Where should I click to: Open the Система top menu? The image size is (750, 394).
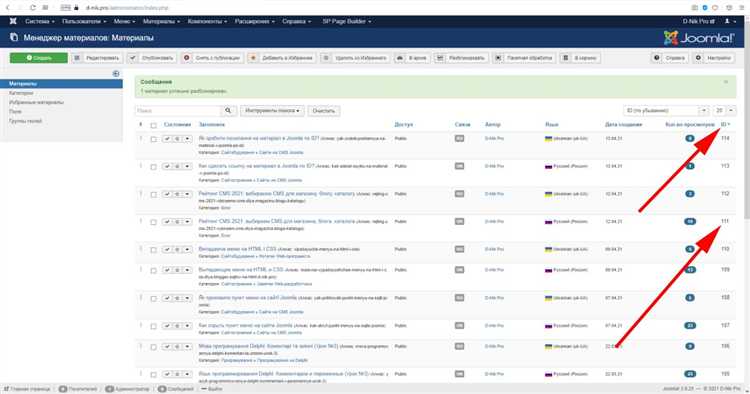(x=40, y=21)
